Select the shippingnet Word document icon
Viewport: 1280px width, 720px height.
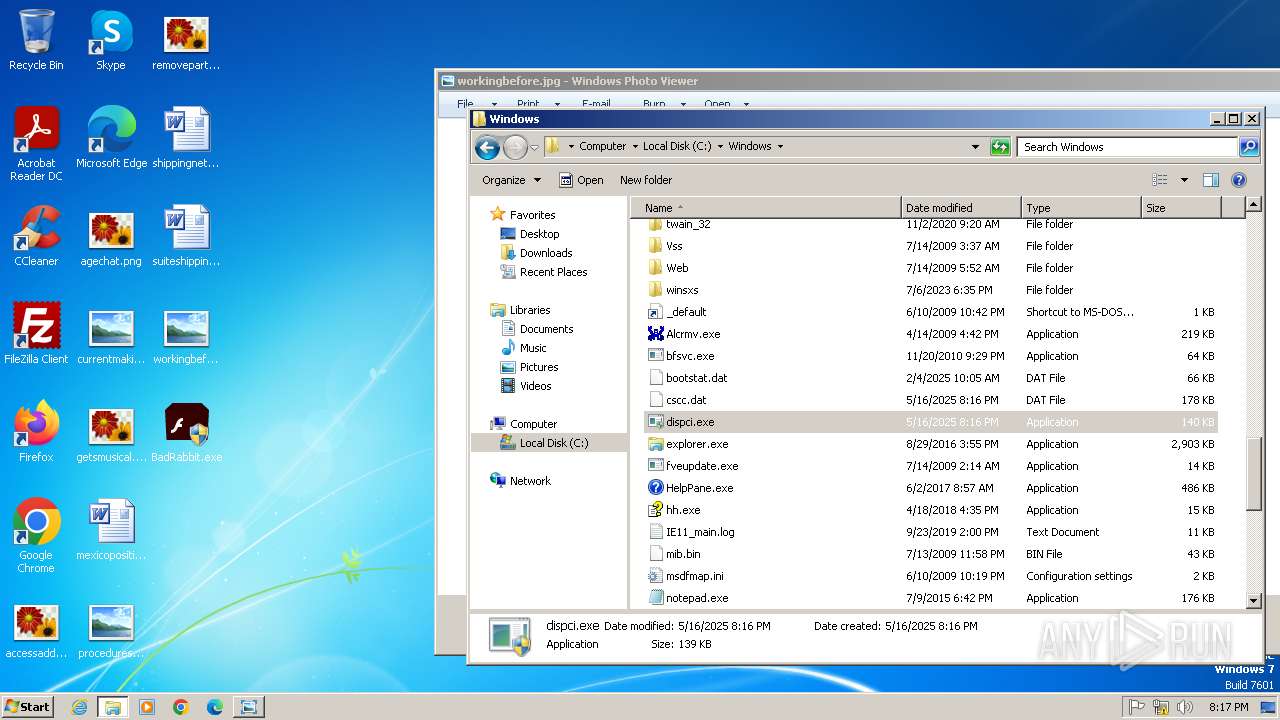[187, 137]
